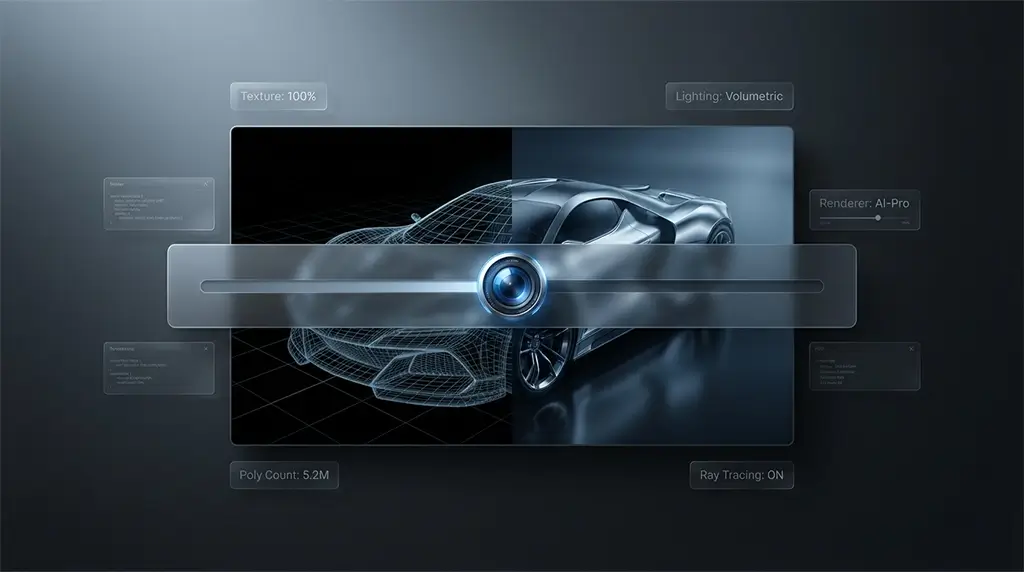
Task: Toggle the Ray Tracing: ON setting
Action: [741, 476]
